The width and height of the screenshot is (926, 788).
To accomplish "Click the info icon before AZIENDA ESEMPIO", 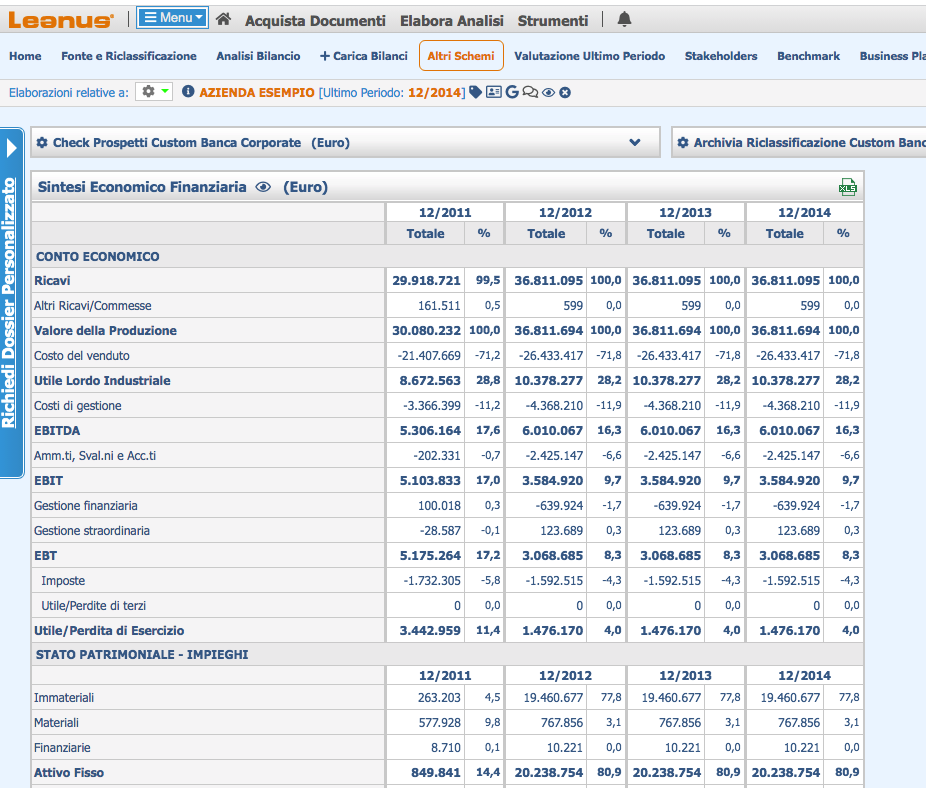I will tap(188, 92).
